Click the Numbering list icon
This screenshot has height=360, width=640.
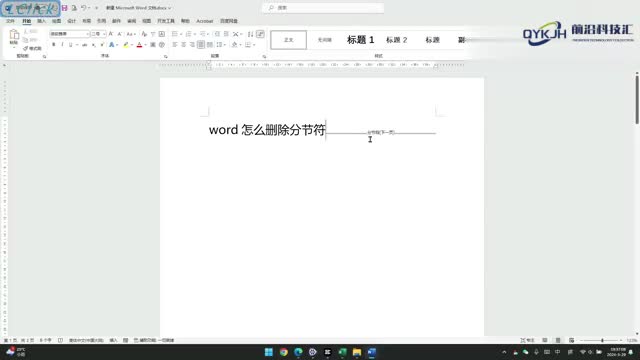tap(188, 34)
